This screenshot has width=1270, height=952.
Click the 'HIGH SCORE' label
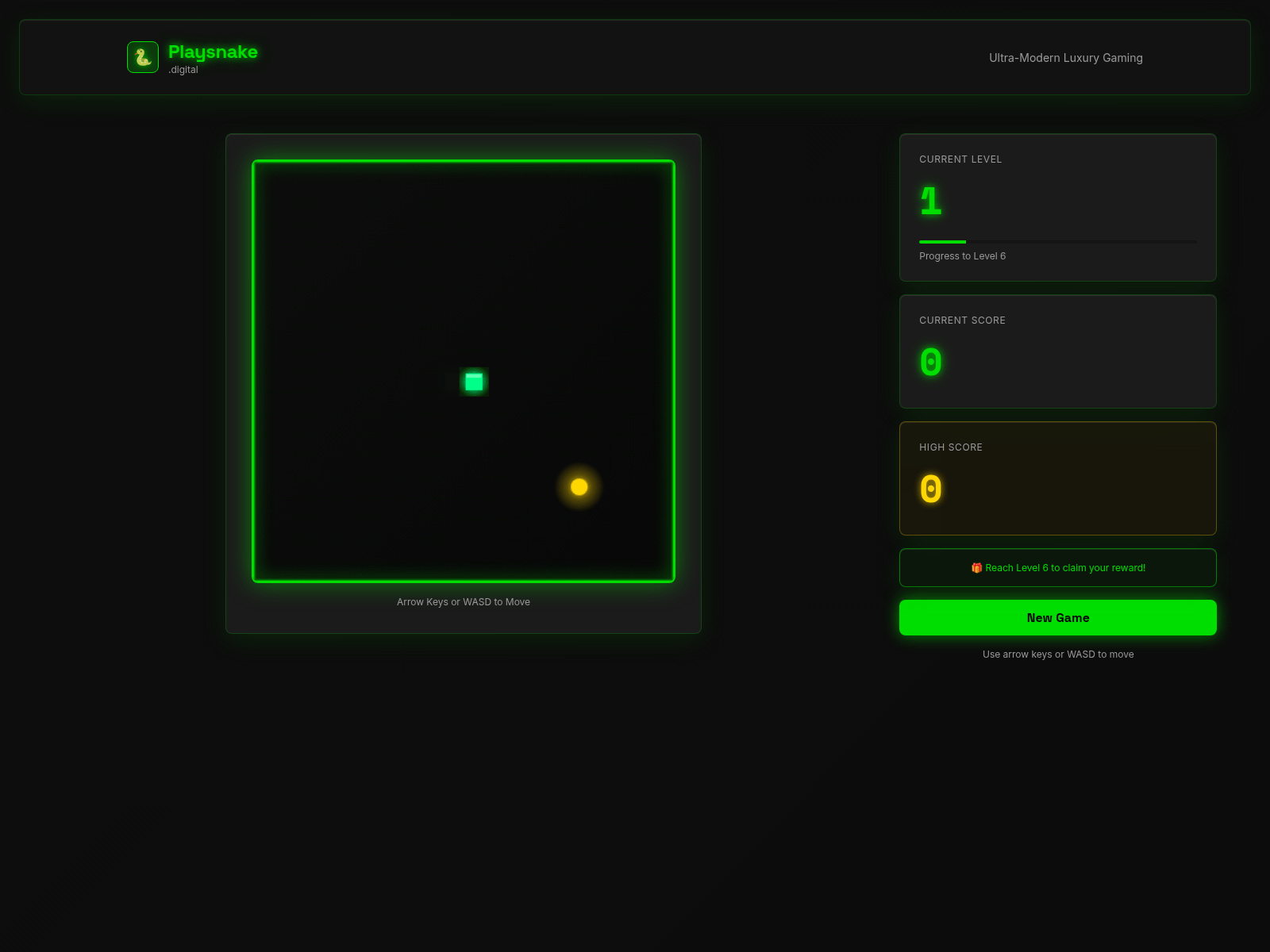(x=951, y=447)
